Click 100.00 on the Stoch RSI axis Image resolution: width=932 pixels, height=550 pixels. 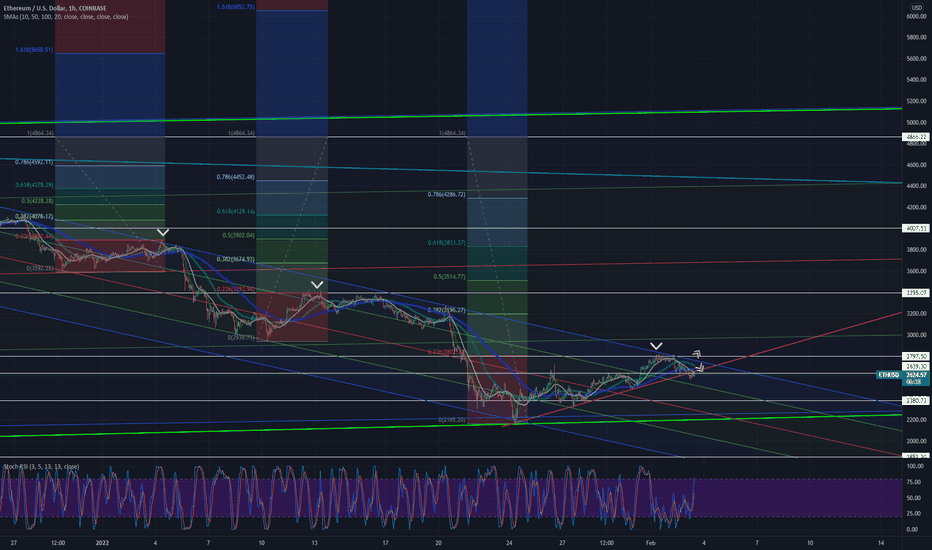(915, 467)
